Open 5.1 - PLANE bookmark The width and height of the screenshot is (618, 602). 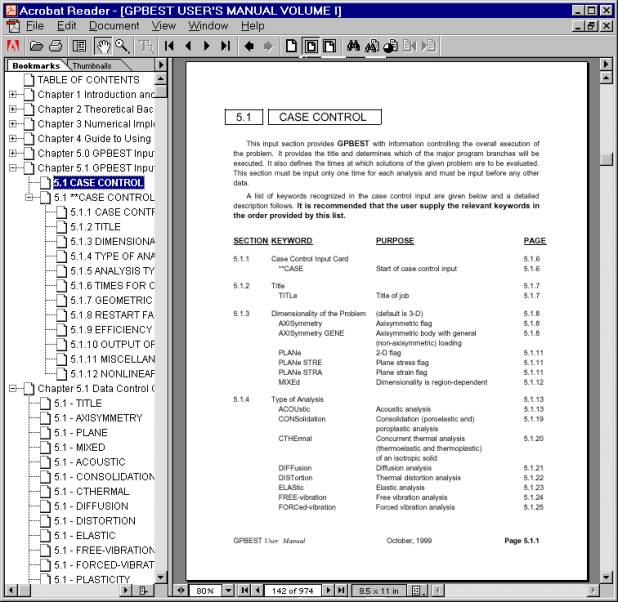81,432
